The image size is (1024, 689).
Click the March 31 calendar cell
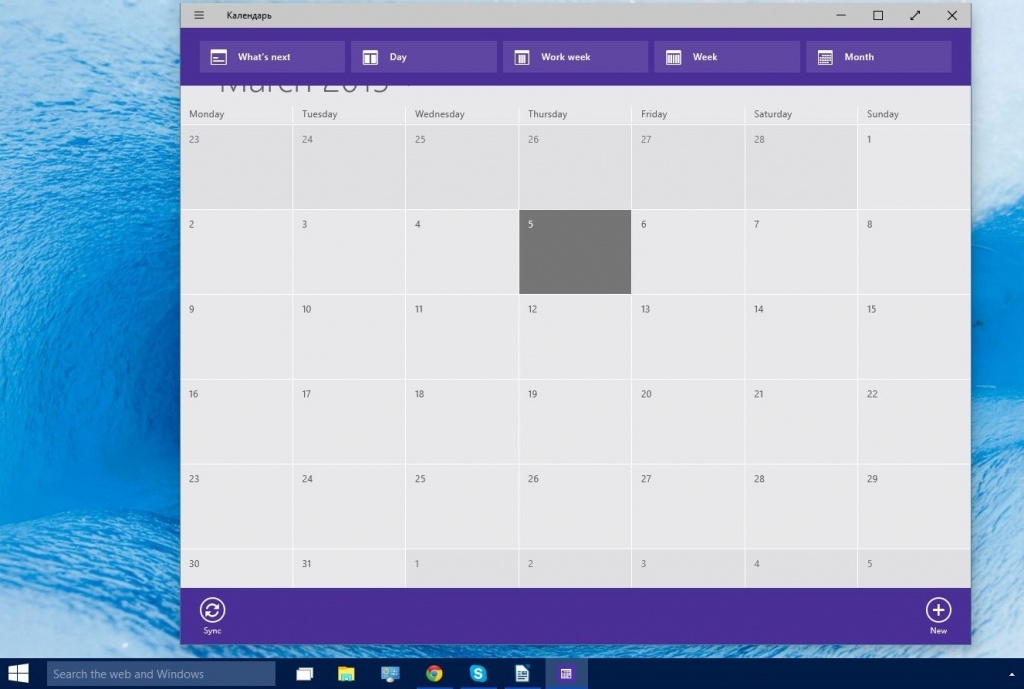[348, 568]
